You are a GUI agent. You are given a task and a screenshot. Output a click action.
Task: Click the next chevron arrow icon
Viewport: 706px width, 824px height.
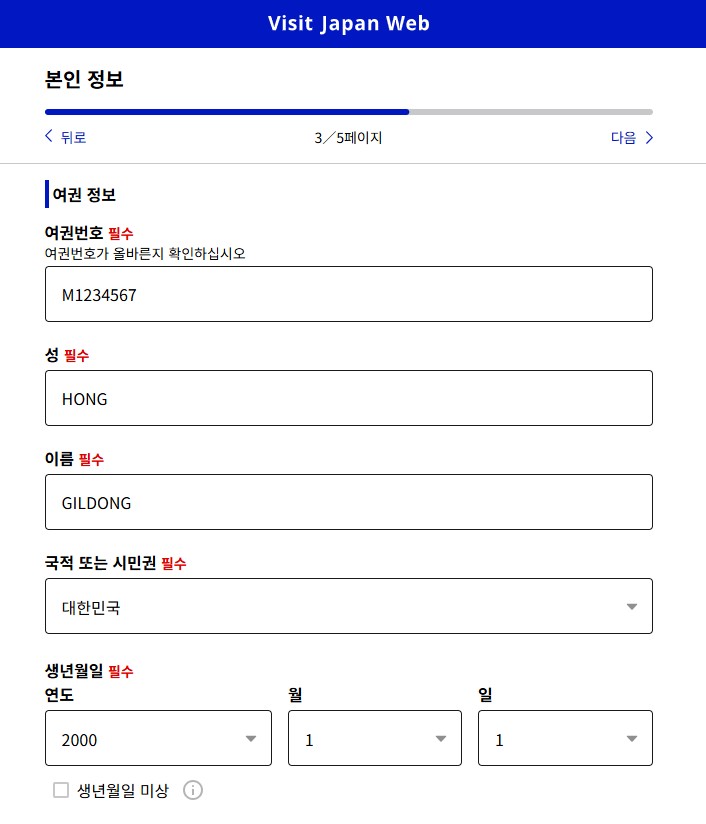[x=649, y=138]
